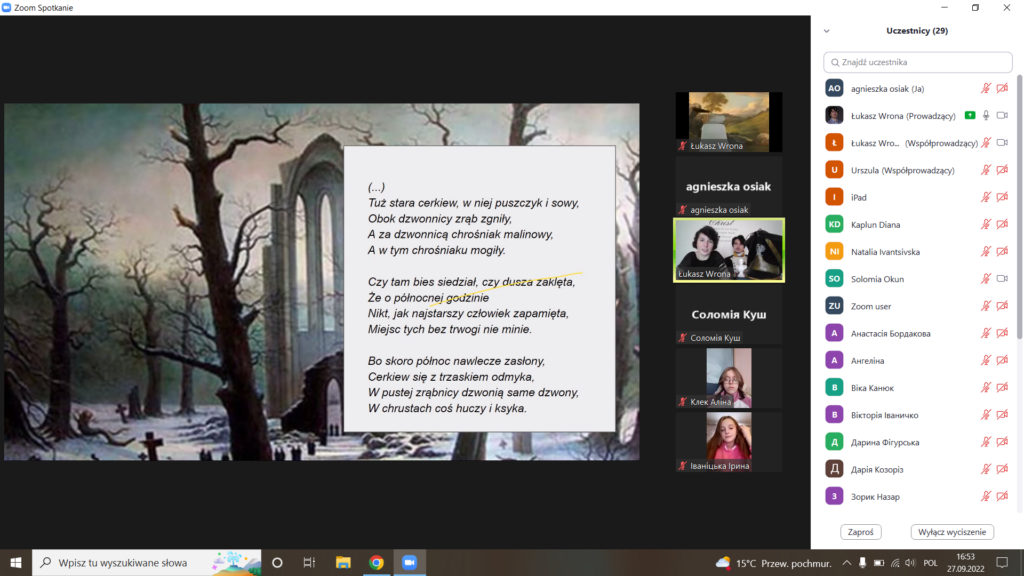Open Google Chrome from the taskbar
1024x576 pixels.
[375, 562]
